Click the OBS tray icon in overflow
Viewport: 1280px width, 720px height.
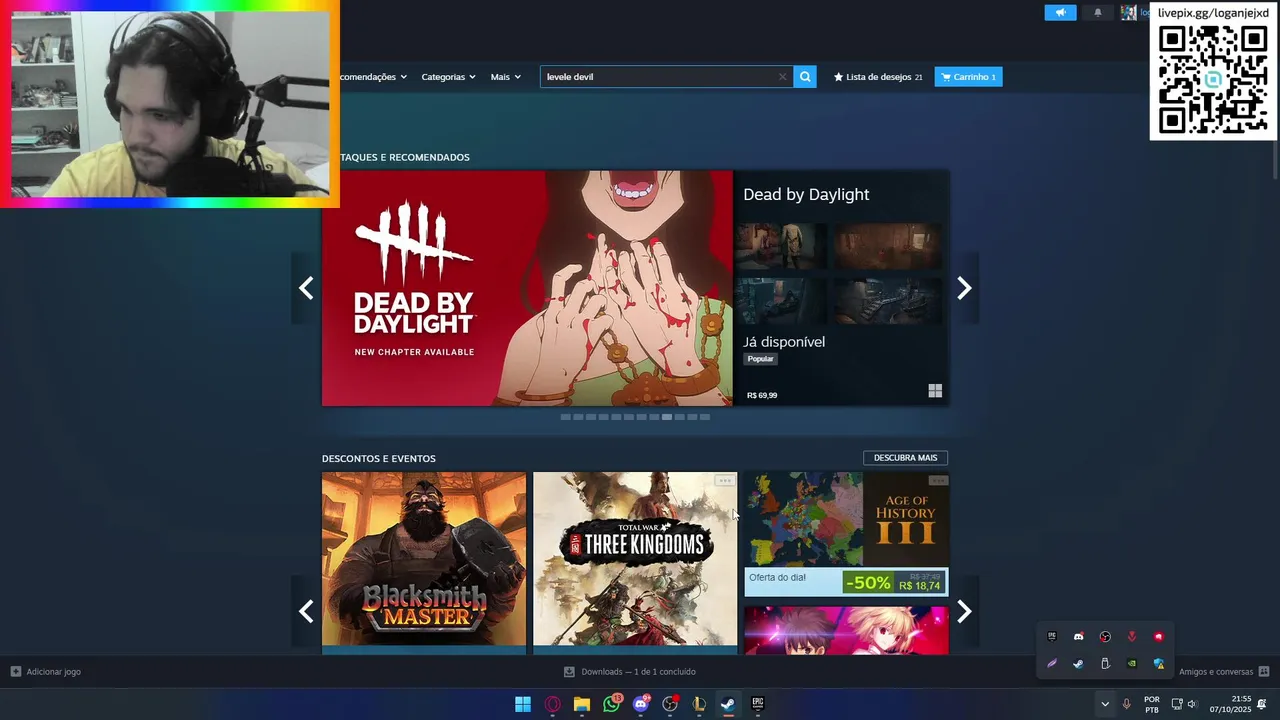[x=1105, y=636]
